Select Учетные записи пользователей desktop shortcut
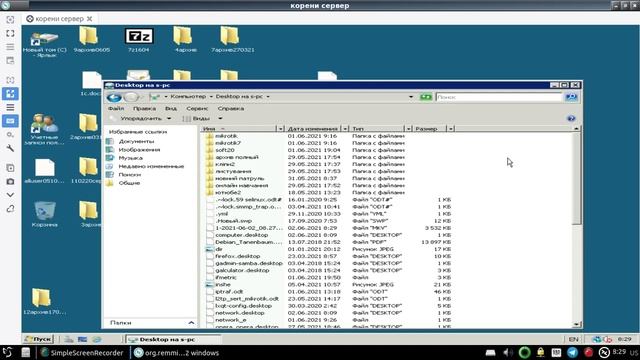Viewport: 640px width, 360px height. point(44,129)
